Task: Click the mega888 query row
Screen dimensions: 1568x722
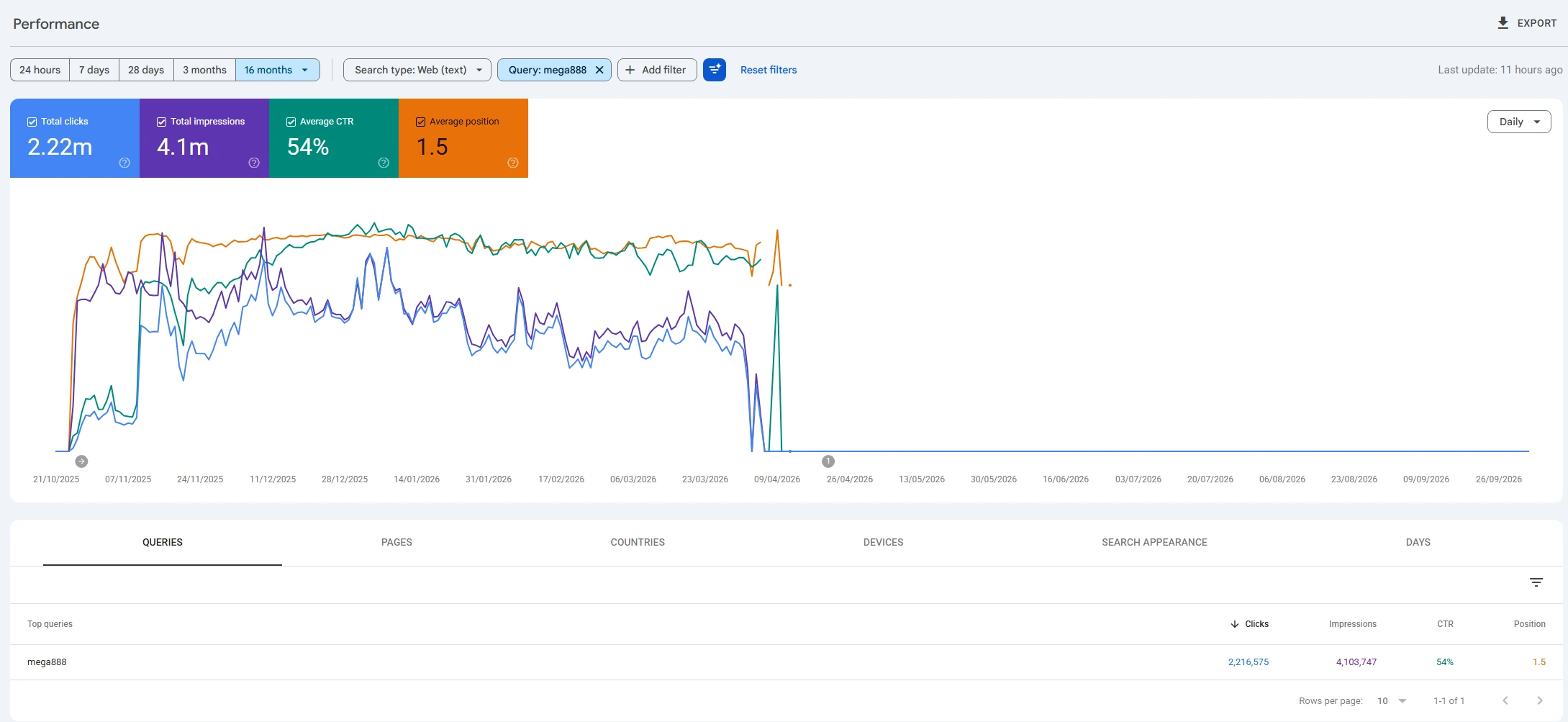Action: 786,662
